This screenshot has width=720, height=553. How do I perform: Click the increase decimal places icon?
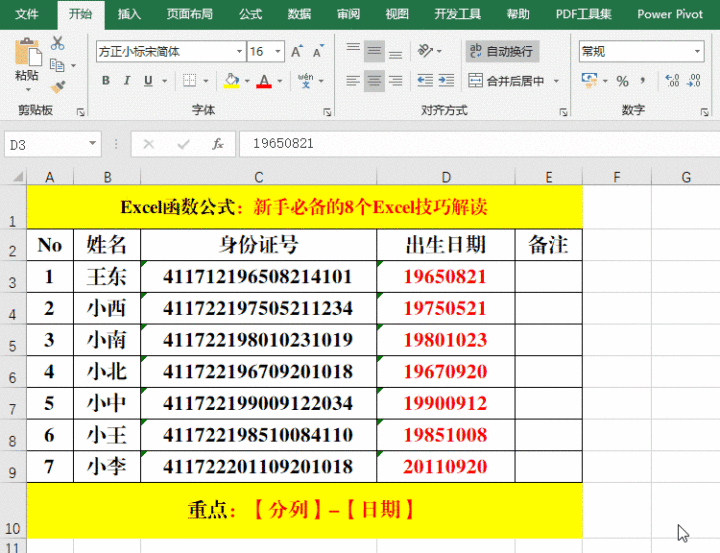click(x=670, y=81)
